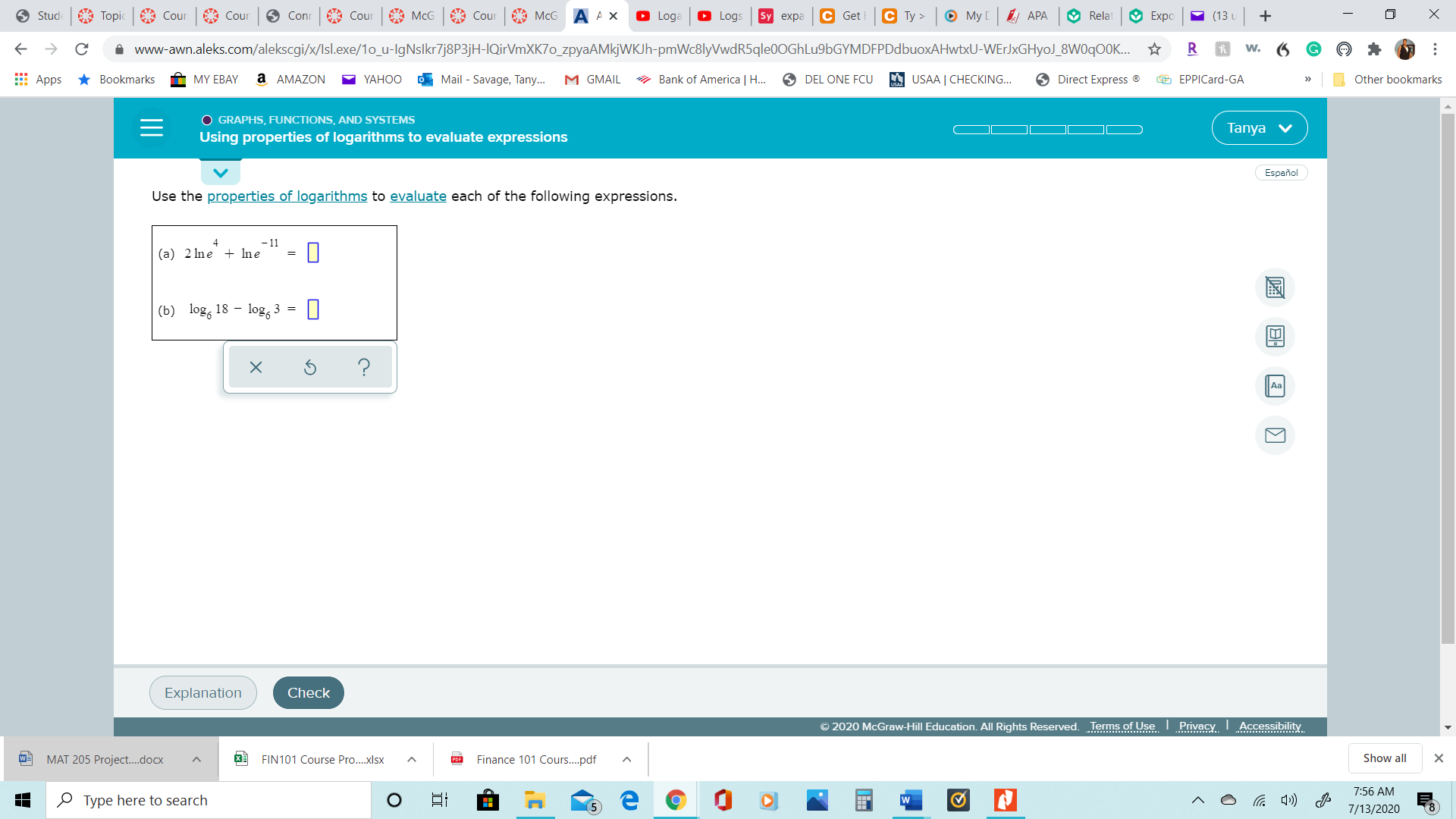Expand MAT 205 Project download options
Viewport: 1456px width, 819px height.
pyautogui.click(x=196, y=759)
